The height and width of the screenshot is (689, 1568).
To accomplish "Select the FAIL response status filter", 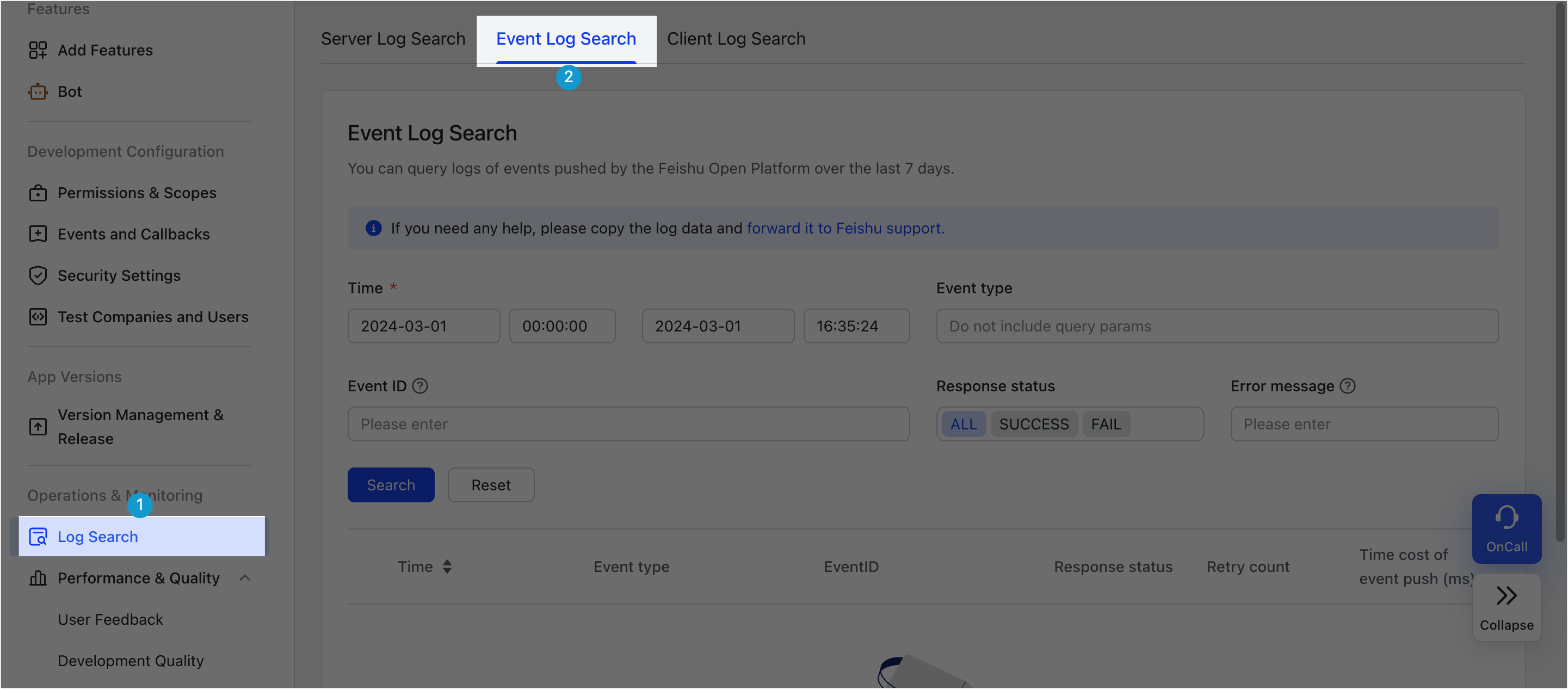I will [1106, 423].
